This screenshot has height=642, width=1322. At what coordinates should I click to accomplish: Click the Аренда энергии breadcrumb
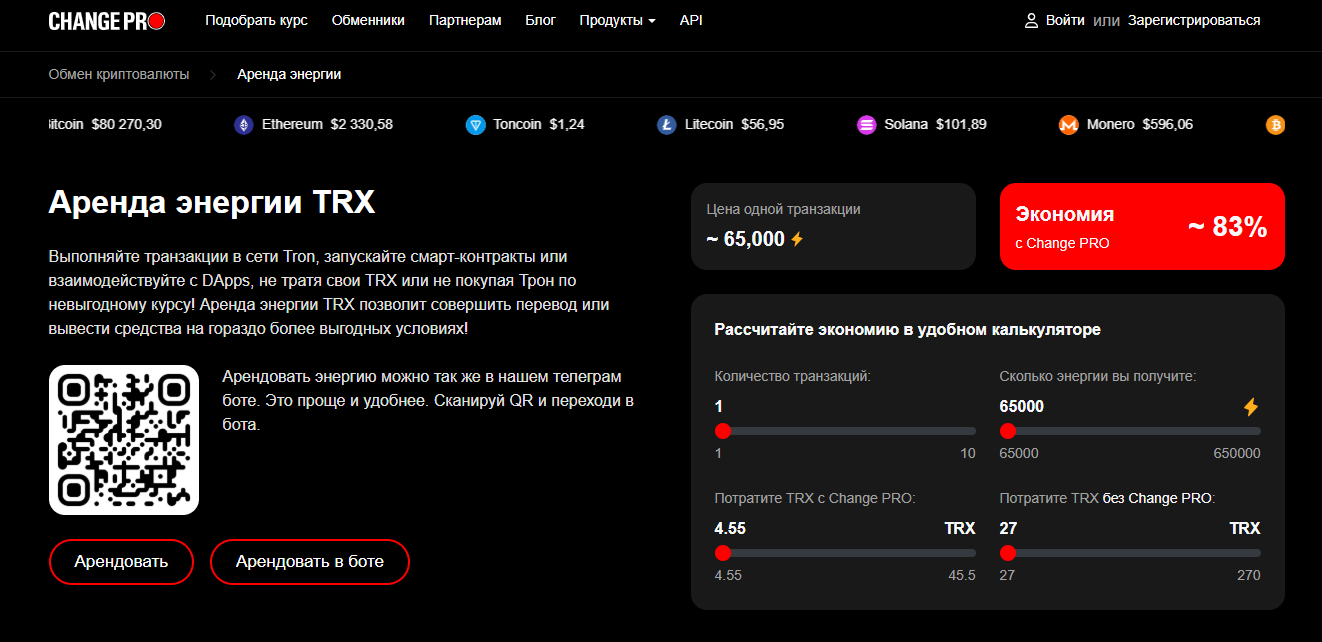tap(289, 74)
